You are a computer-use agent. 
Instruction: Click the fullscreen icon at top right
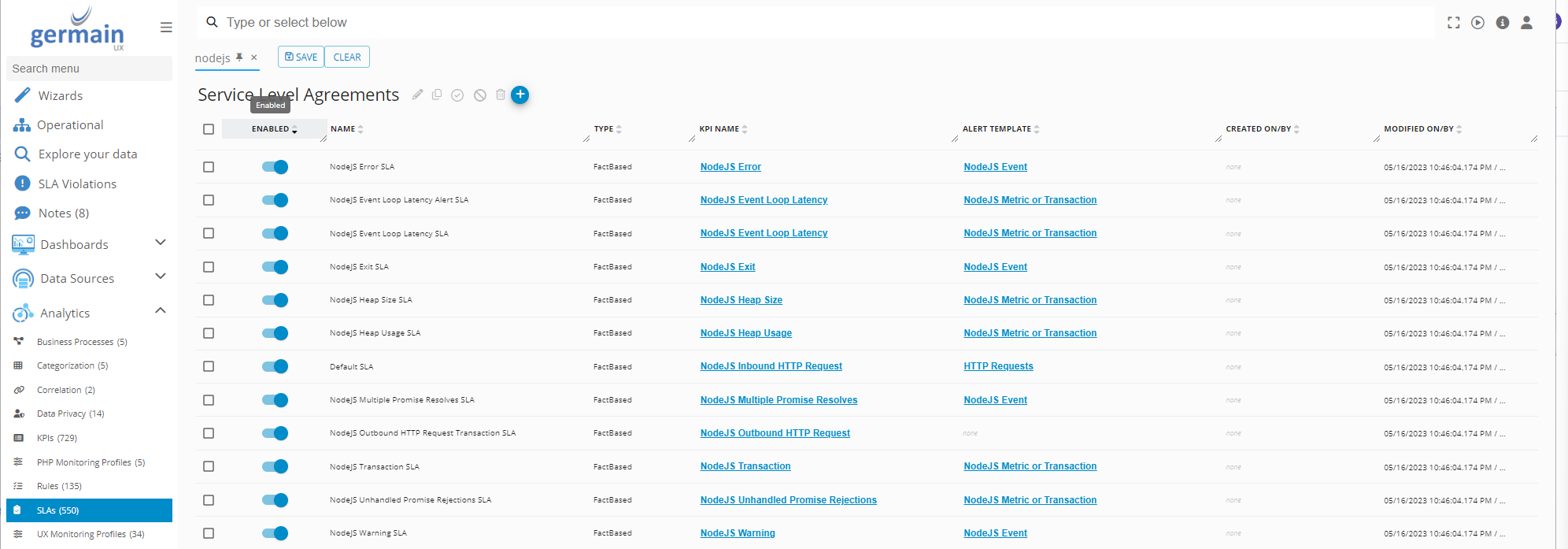[x=1453, y=23]
